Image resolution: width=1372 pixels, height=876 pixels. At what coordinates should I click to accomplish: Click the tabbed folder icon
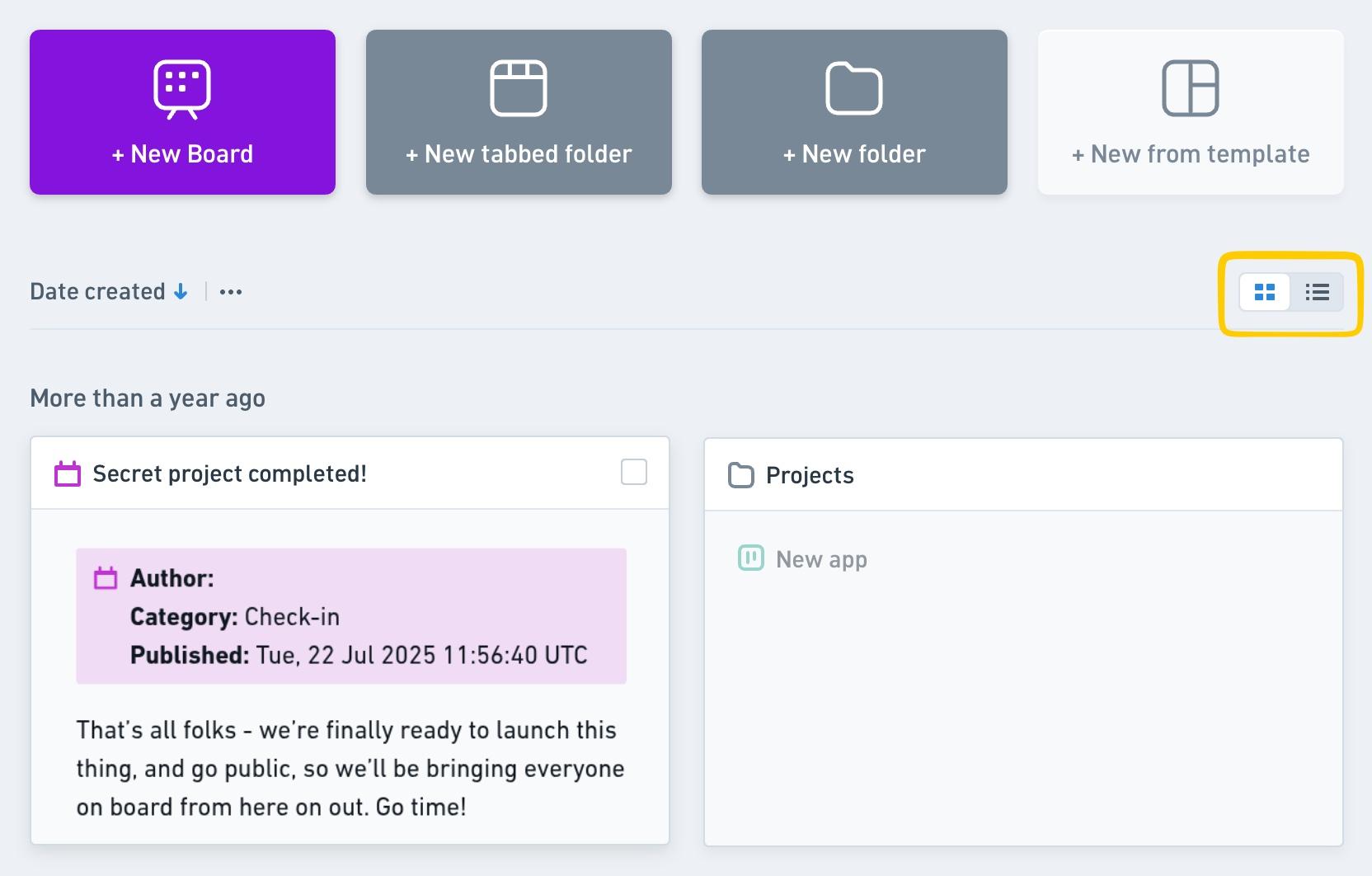click(x=518, y=88)
